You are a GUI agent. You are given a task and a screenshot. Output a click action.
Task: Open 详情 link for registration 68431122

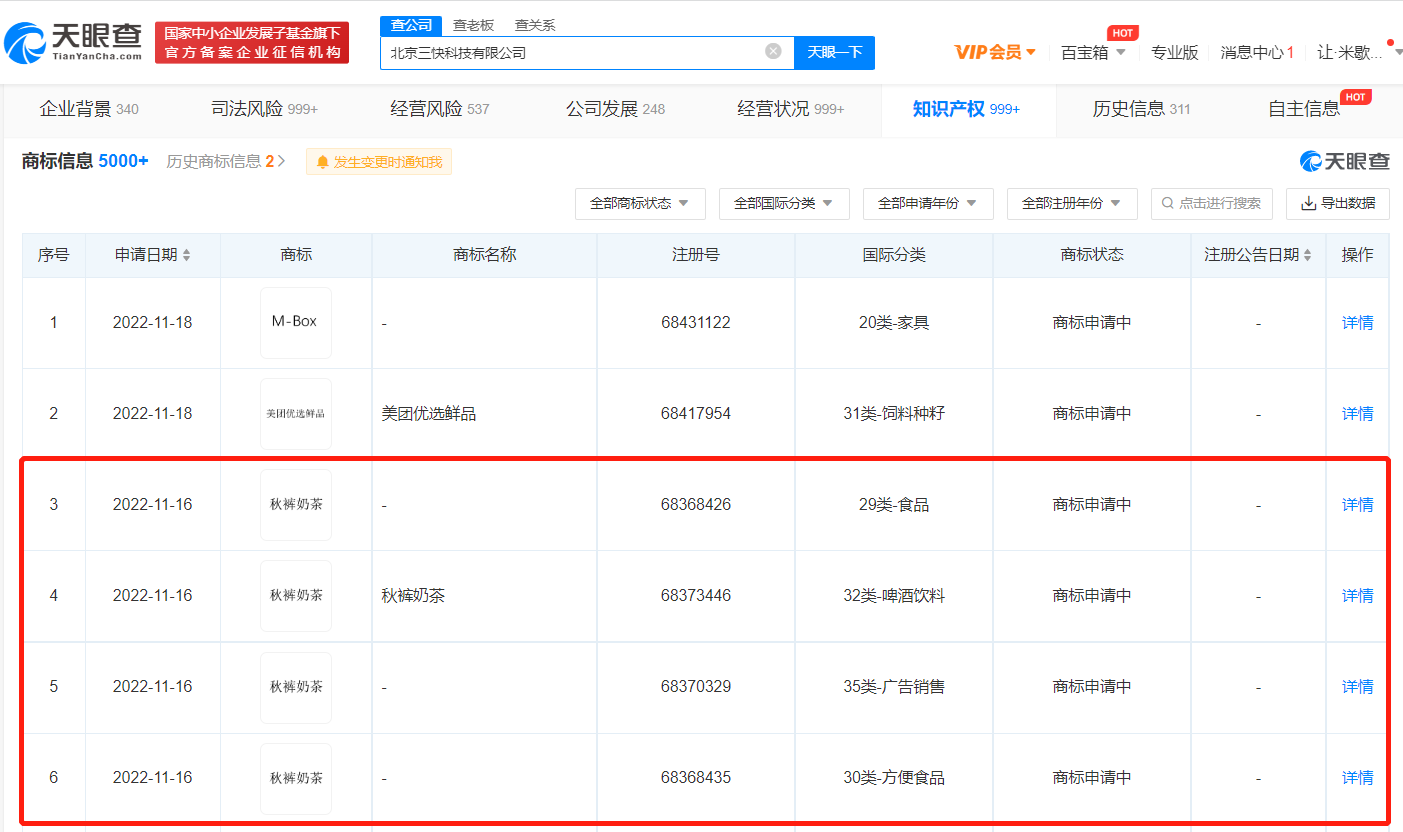(x=1357, y=323)
